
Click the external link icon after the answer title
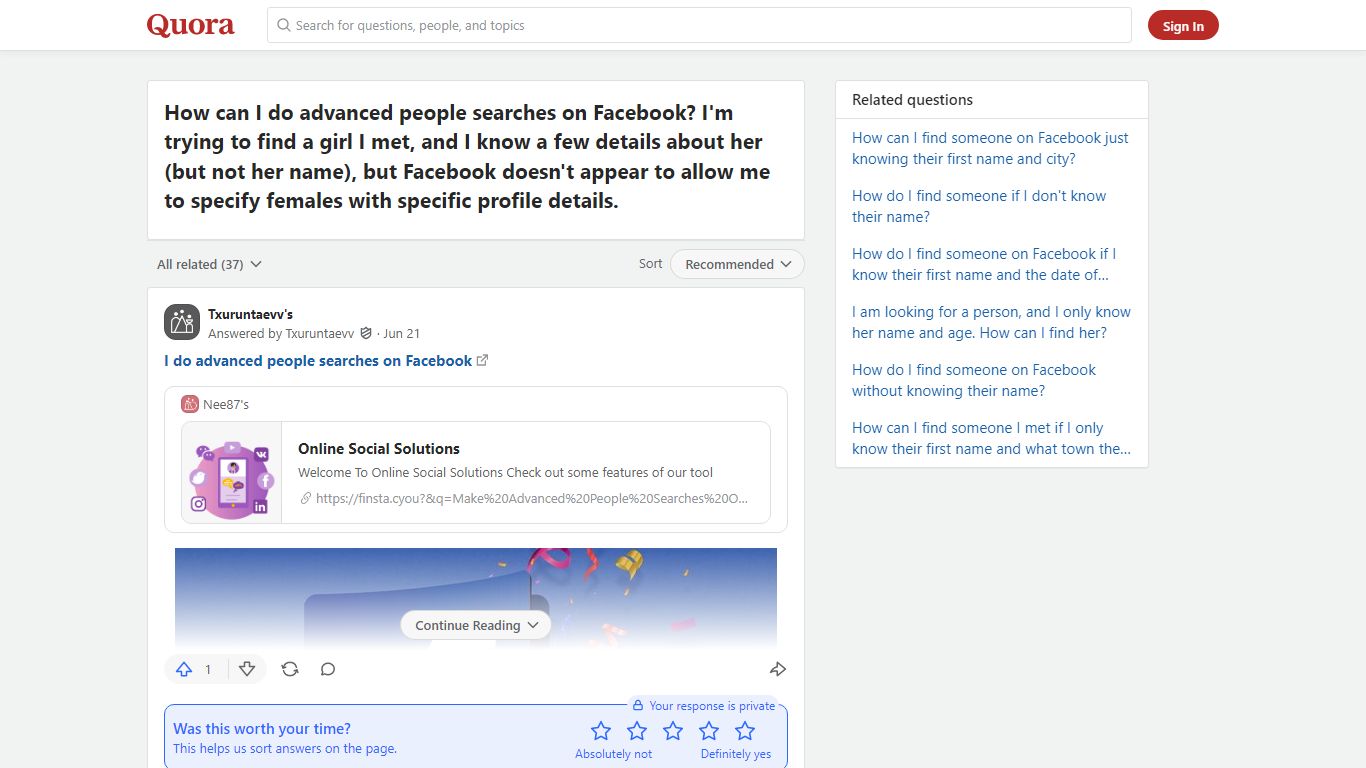pyautogui.click(x=482, y=360)
